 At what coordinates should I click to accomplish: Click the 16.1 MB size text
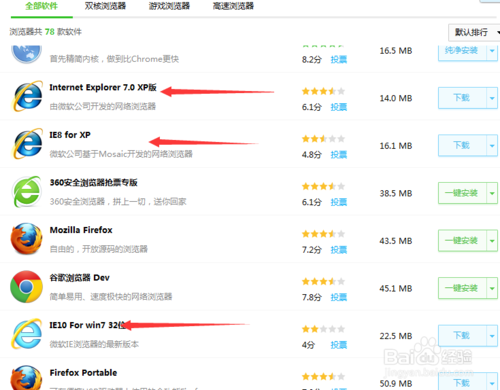coord(396,146)
